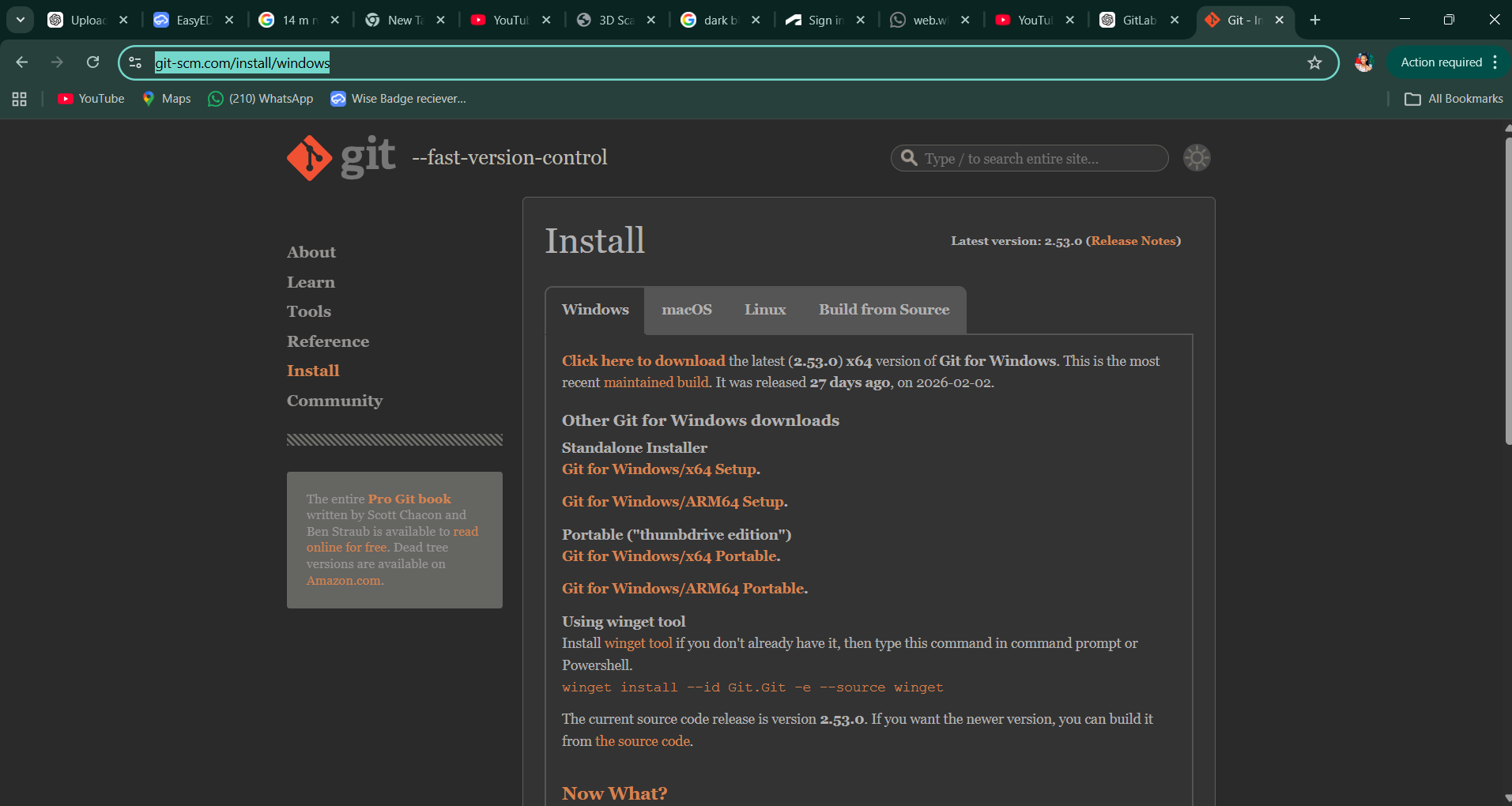
Task: Open WhatsApp bookmark
Action: (261, 99)
